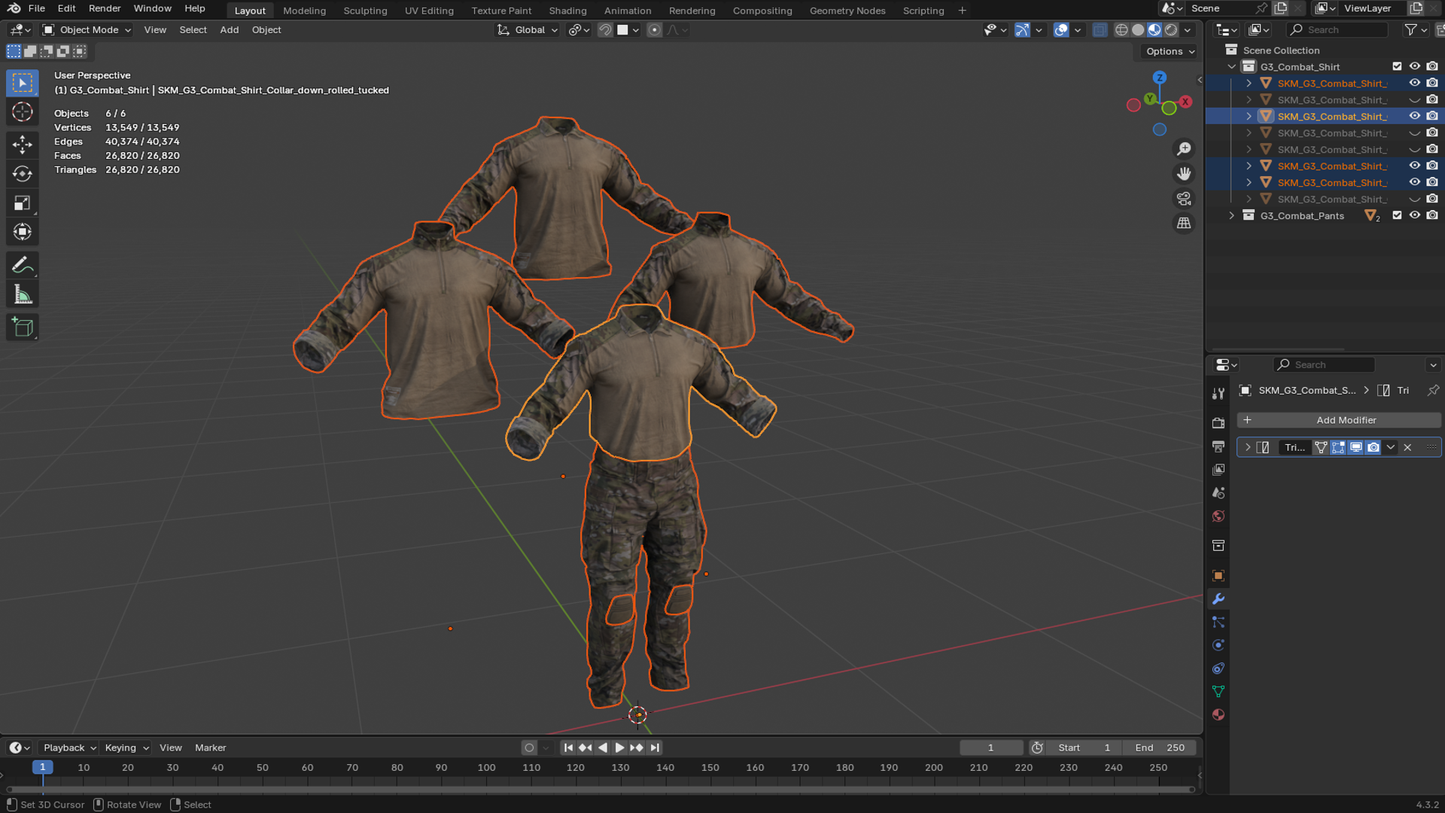Activate the Scale tool
The height and width of the screenshot is (813, 1445).
pos(22,203)
